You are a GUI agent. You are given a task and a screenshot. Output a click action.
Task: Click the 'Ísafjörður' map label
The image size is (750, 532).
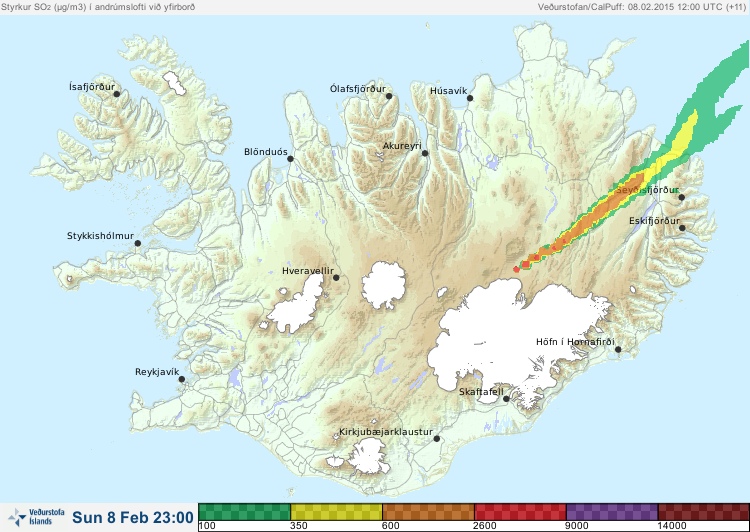pyautogui.click(x=92, y=87)
